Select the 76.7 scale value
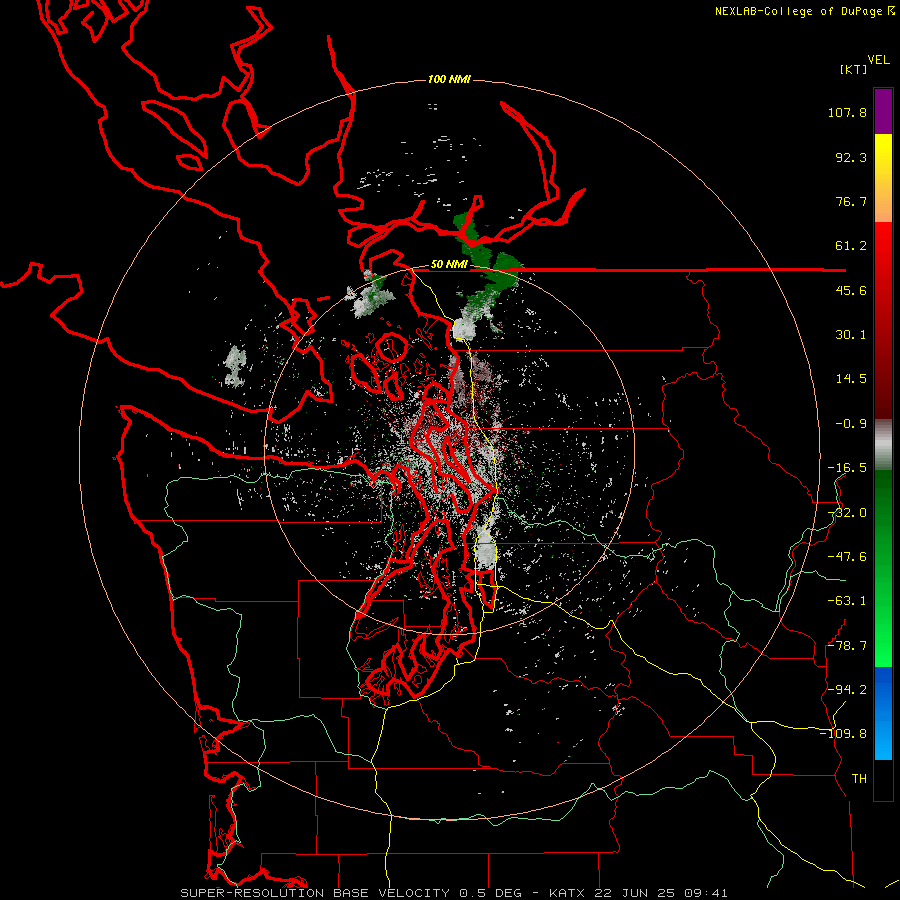This screenshot has height=900, width=900. click(x=851, y=201)
